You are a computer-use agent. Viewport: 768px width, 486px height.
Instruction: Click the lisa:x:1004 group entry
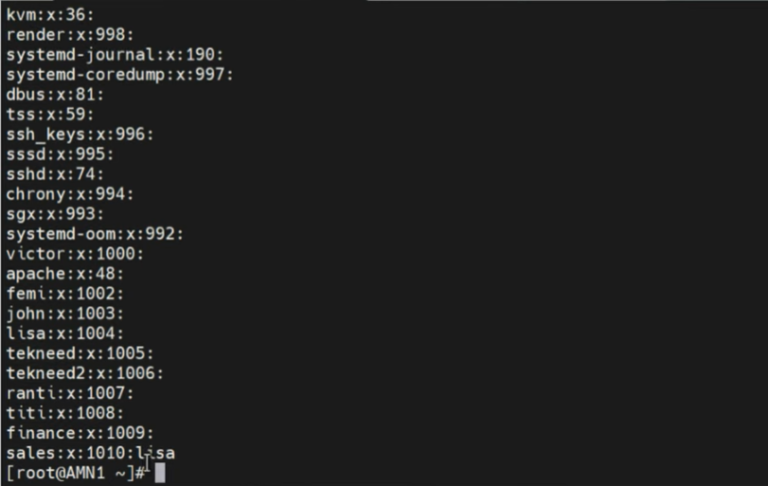tap(65, 333)
